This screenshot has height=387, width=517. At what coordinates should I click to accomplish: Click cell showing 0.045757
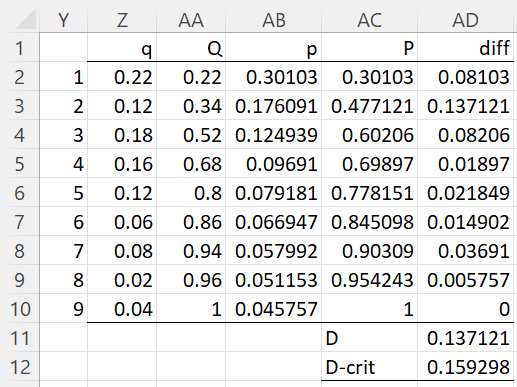tap(274, 309)
